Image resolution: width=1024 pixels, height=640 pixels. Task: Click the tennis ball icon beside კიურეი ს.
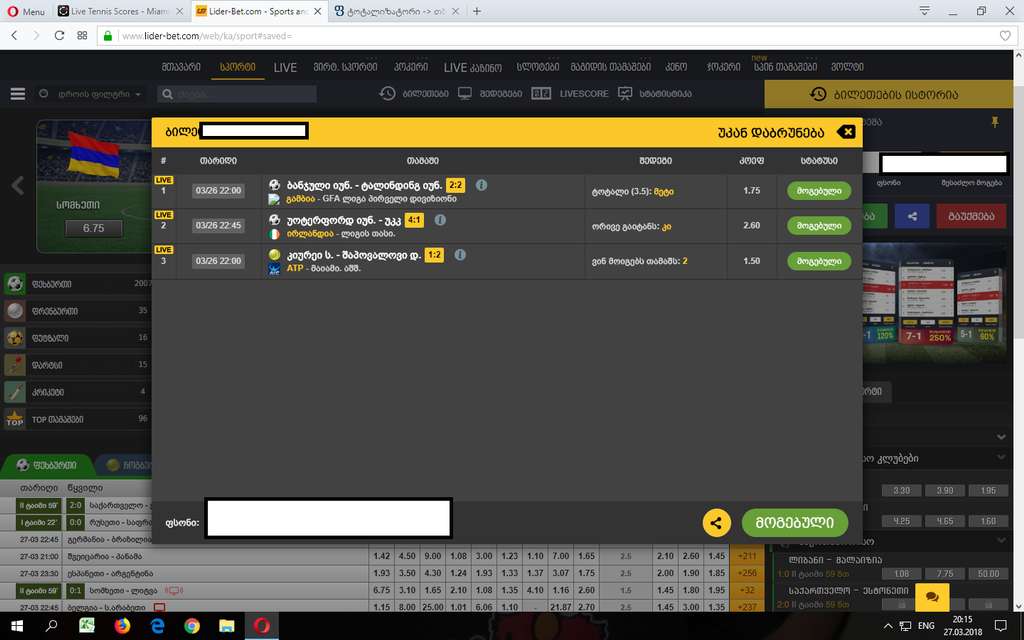click(x=274, y=255)
